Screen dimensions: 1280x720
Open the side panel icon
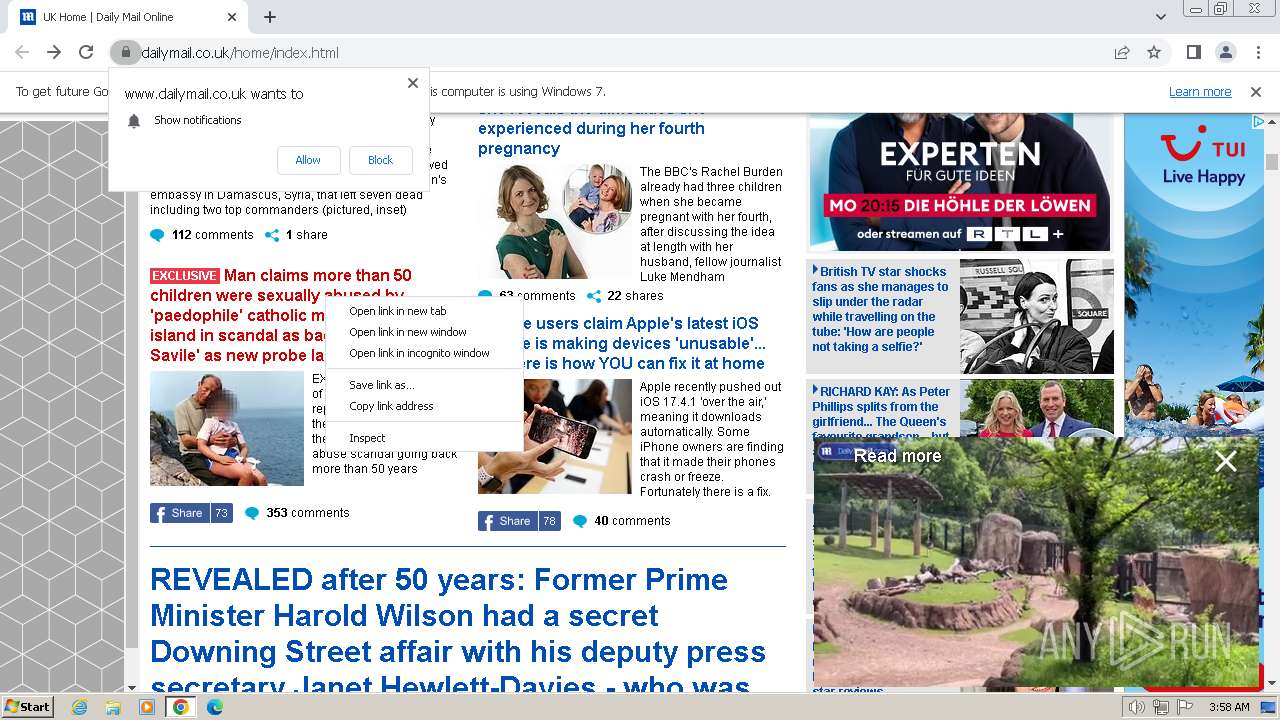[1194, 53]
